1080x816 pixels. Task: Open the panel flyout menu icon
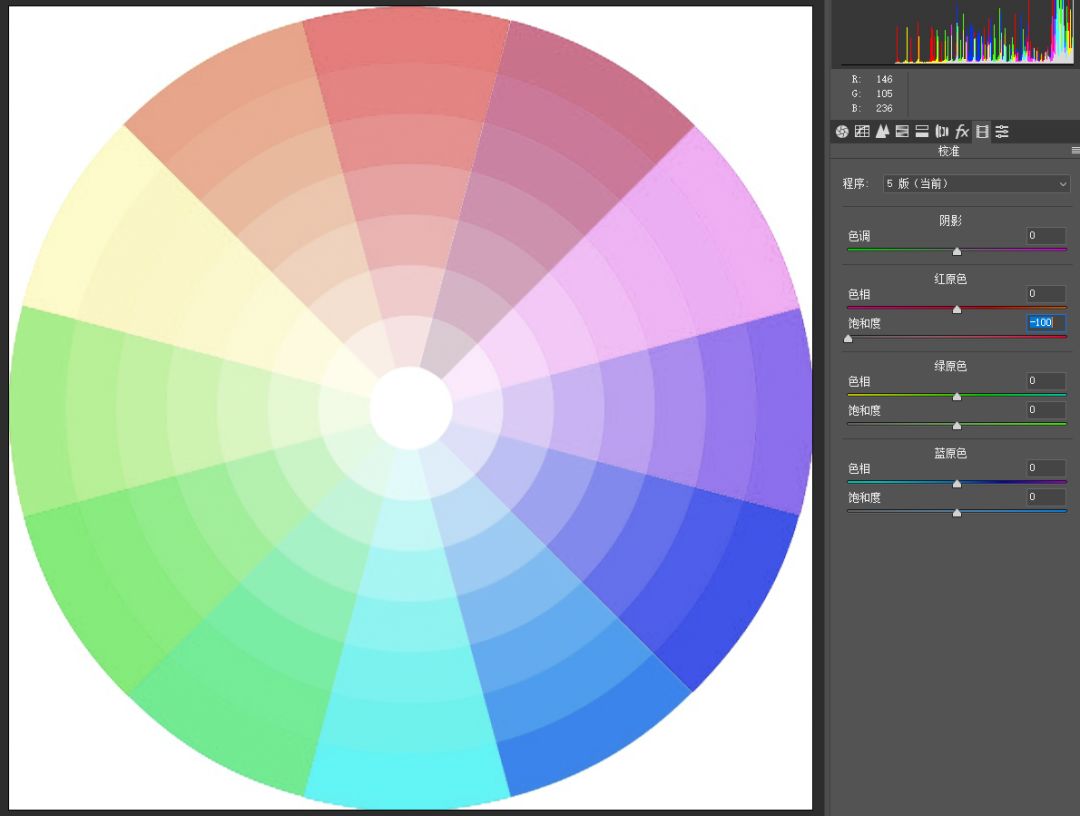pos(1075,150)
